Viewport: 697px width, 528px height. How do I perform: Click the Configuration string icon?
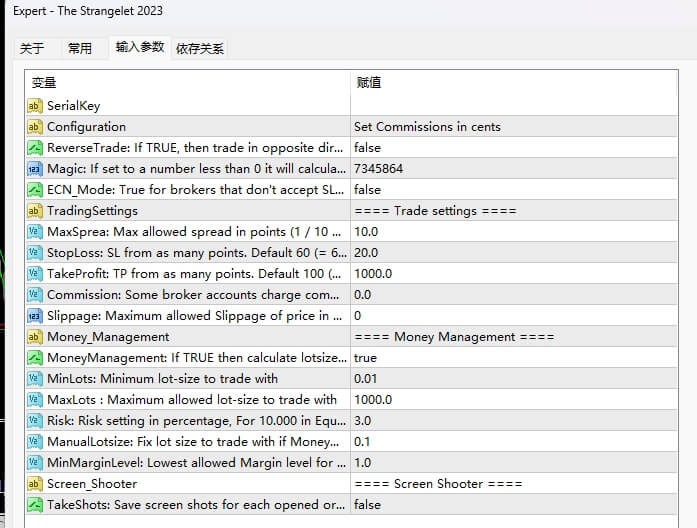(x=35, y=127)
